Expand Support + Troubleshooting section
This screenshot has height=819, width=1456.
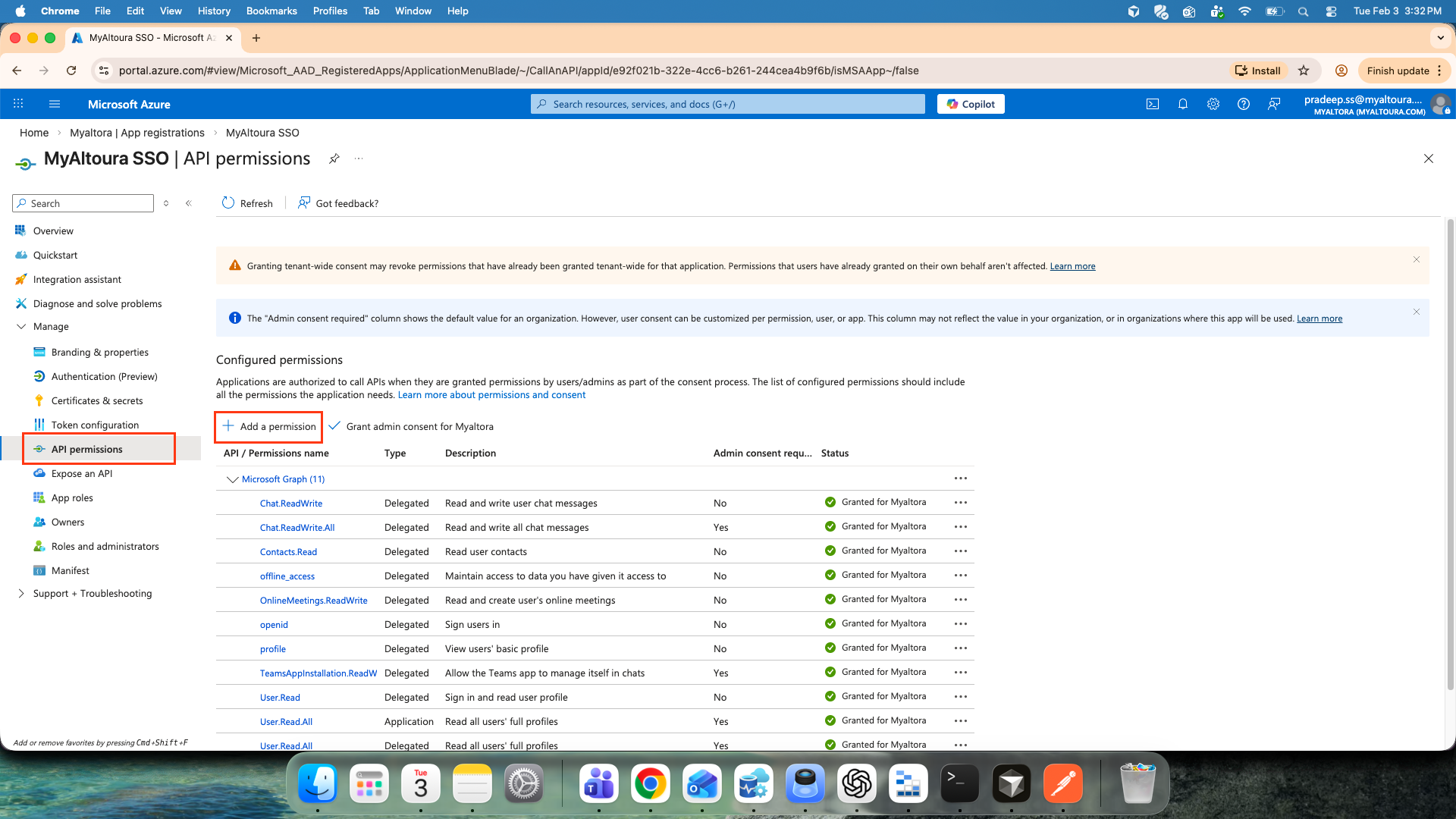21,594
